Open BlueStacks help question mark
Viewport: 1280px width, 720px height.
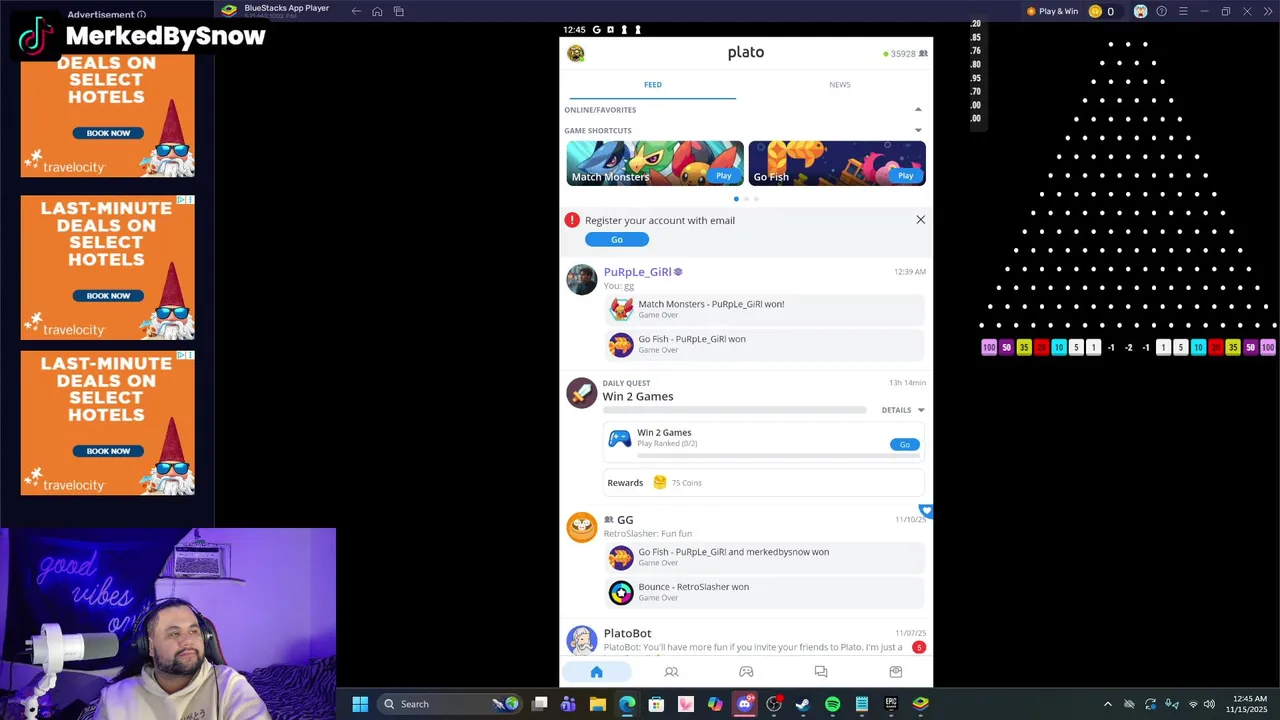1161,11
